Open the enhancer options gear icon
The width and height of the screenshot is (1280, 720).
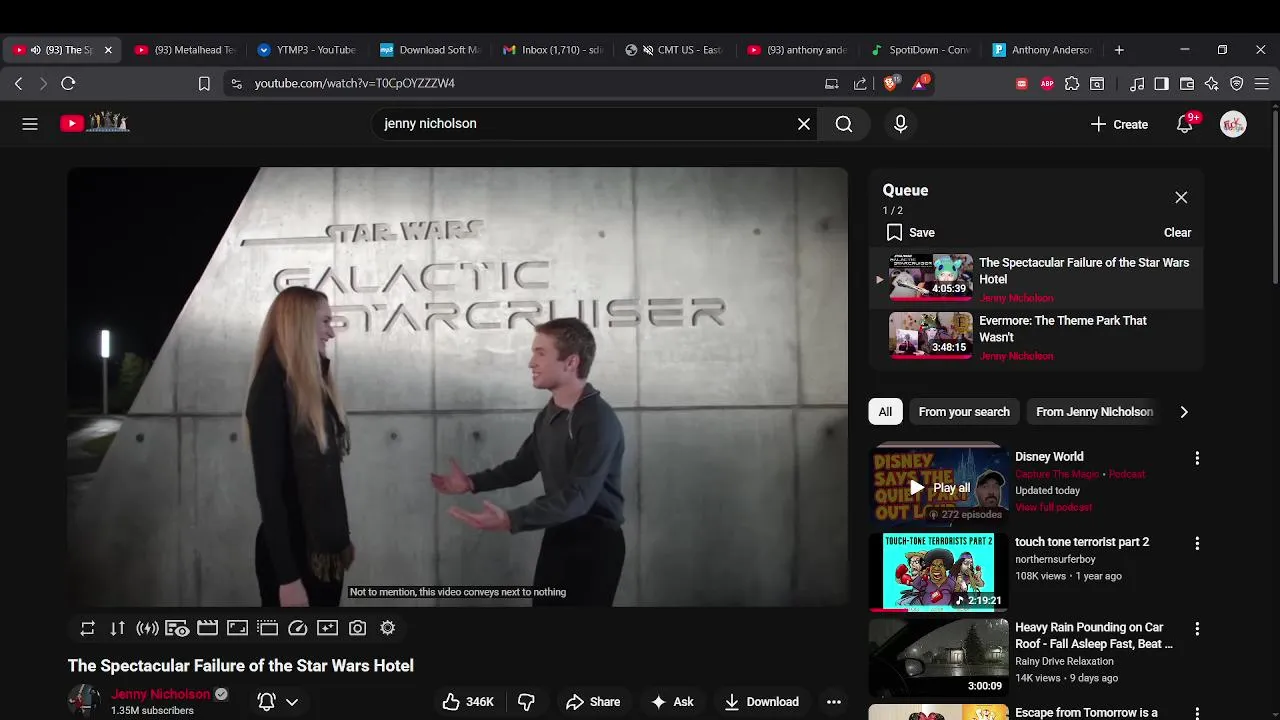[387, 628]
